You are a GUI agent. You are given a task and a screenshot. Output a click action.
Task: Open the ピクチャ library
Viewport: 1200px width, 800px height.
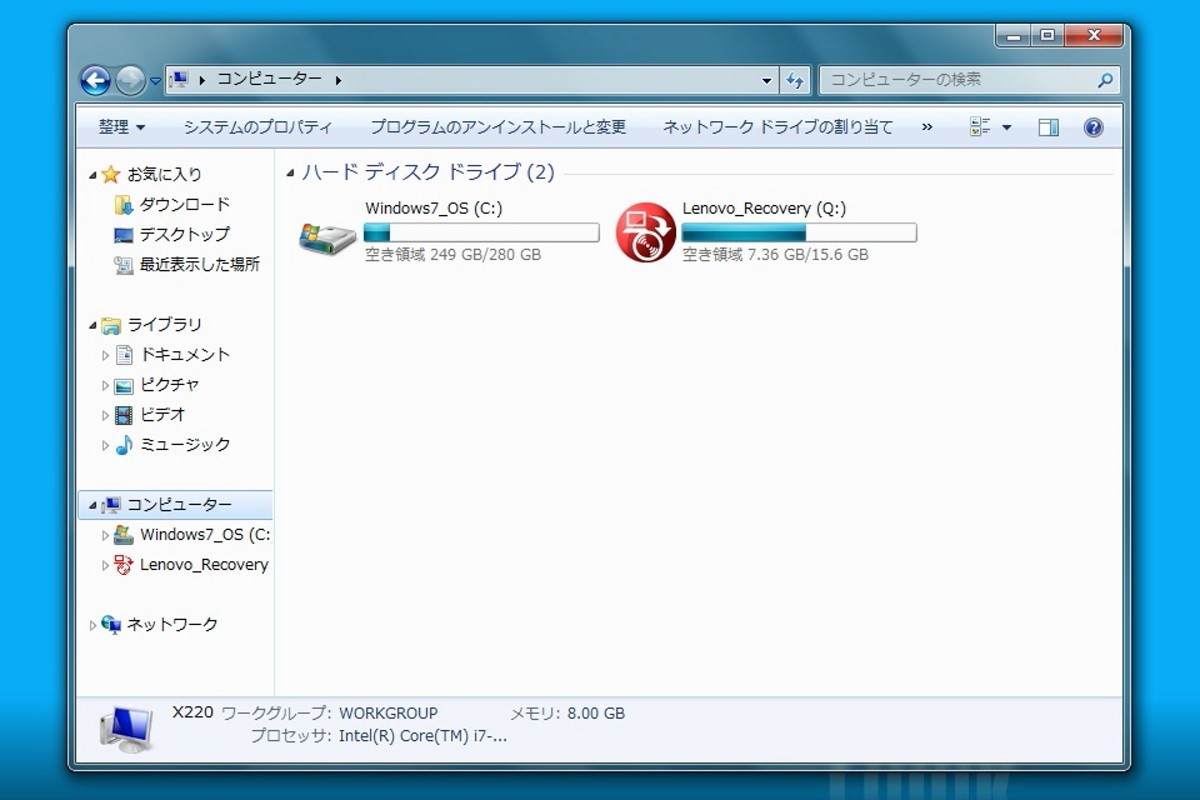170,384
